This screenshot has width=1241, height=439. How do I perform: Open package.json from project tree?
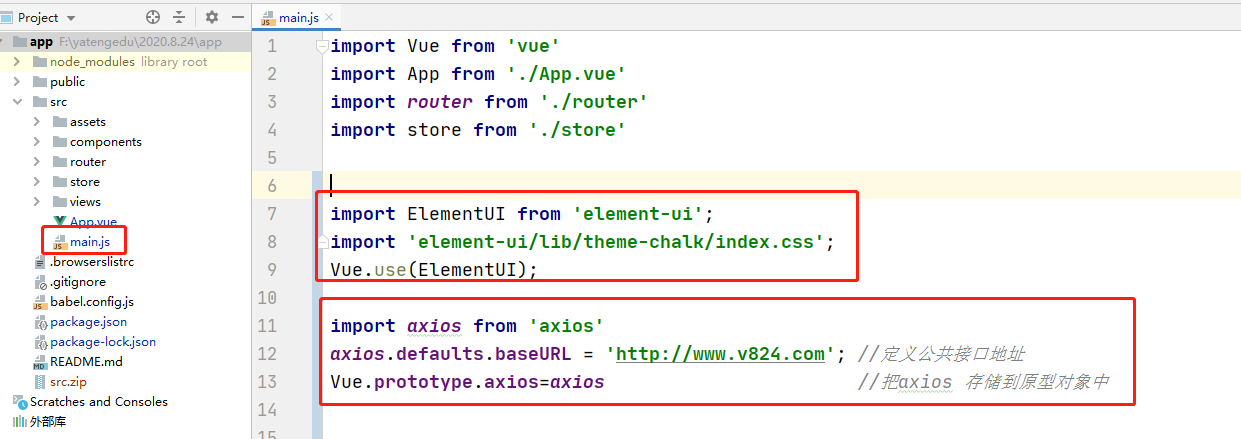coord(88,322)
